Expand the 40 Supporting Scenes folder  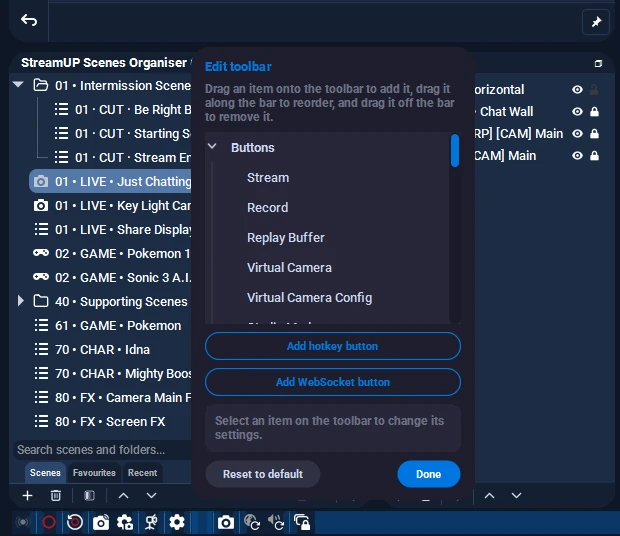pyautogui.click(x=21, y=301)
